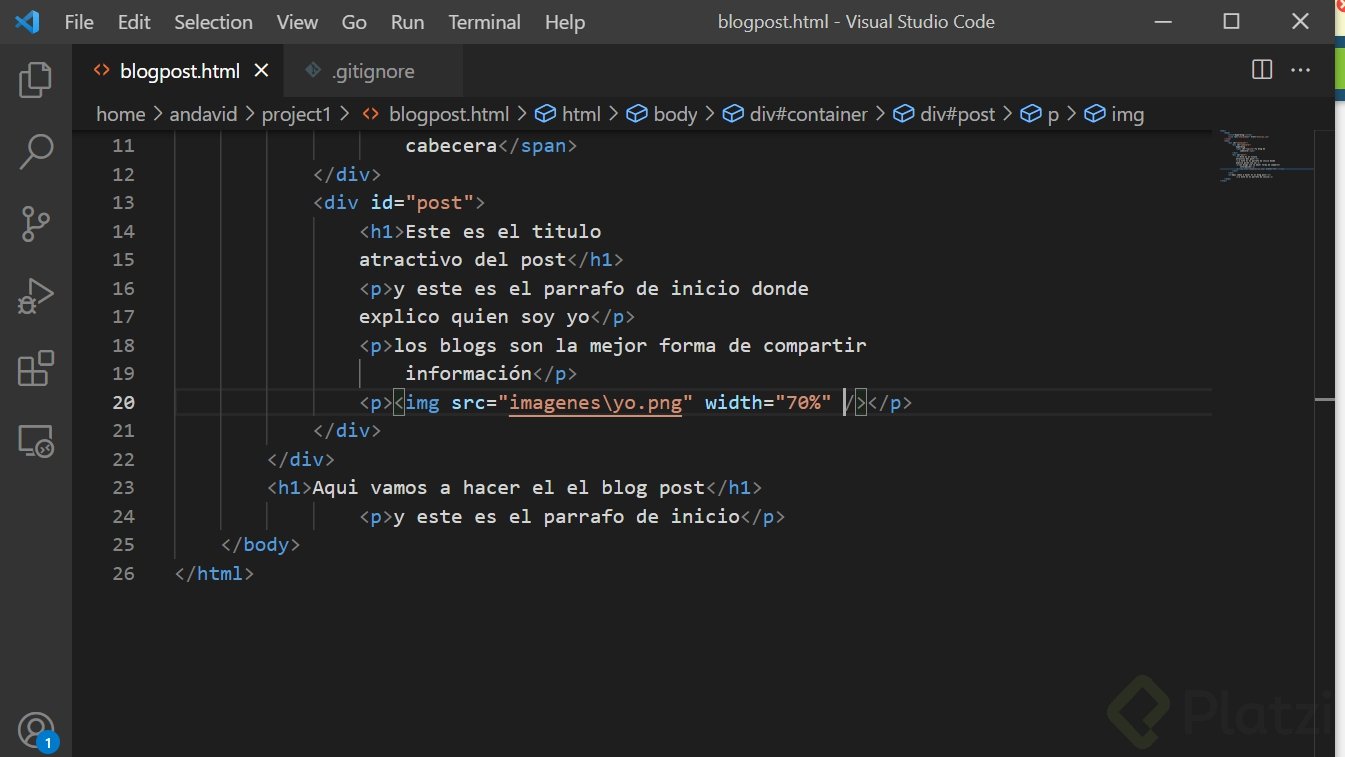Screen dimensions: 1345x757
Task: Click 'y este es el parrafo de inicio donde'
Action: 601,288
